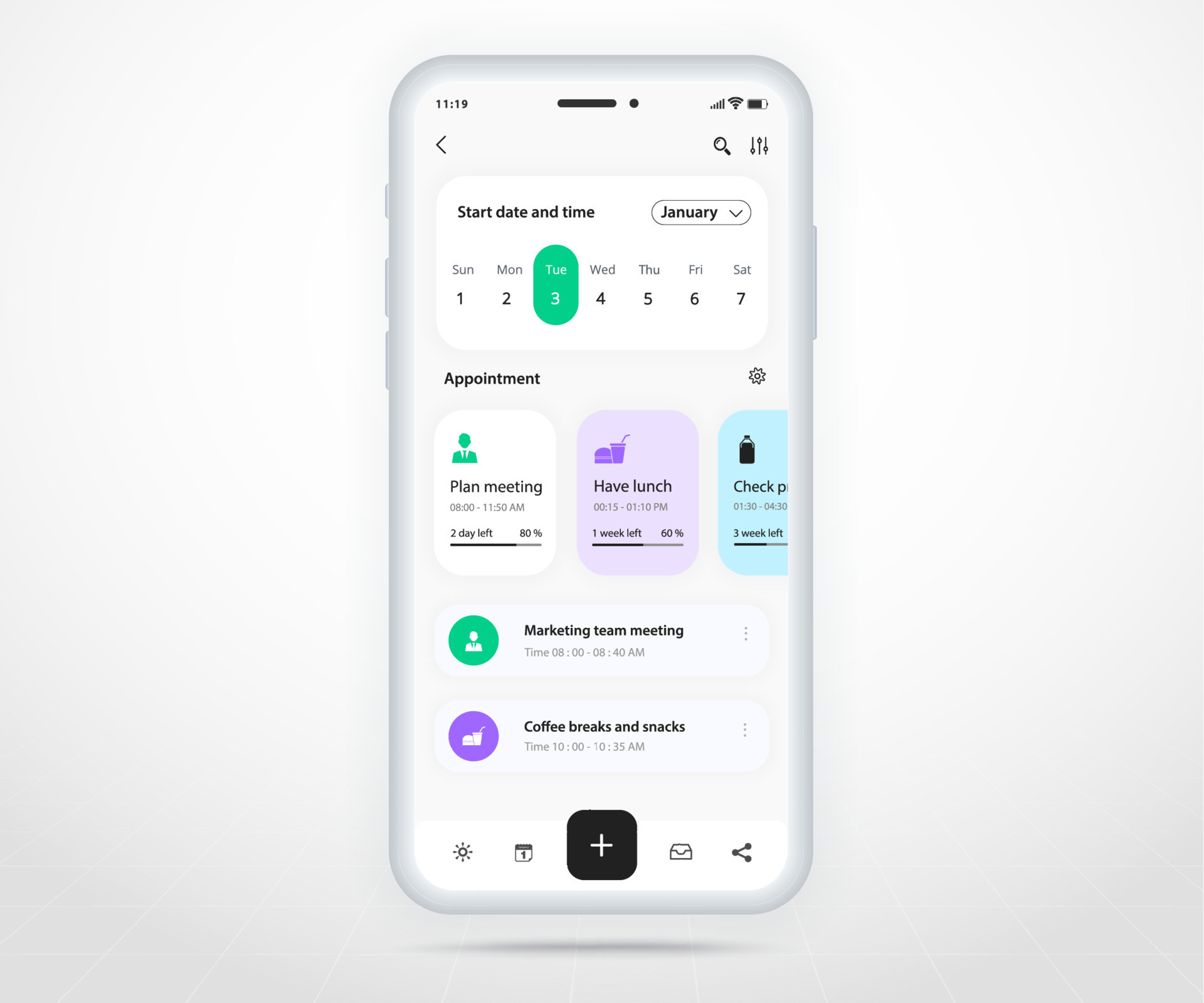Tap the add appointment plus icon

coord(601,845)
